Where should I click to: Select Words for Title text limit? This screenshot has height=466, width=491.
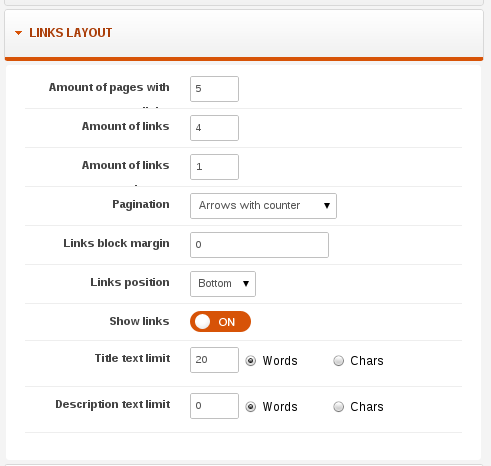[251, 361]
